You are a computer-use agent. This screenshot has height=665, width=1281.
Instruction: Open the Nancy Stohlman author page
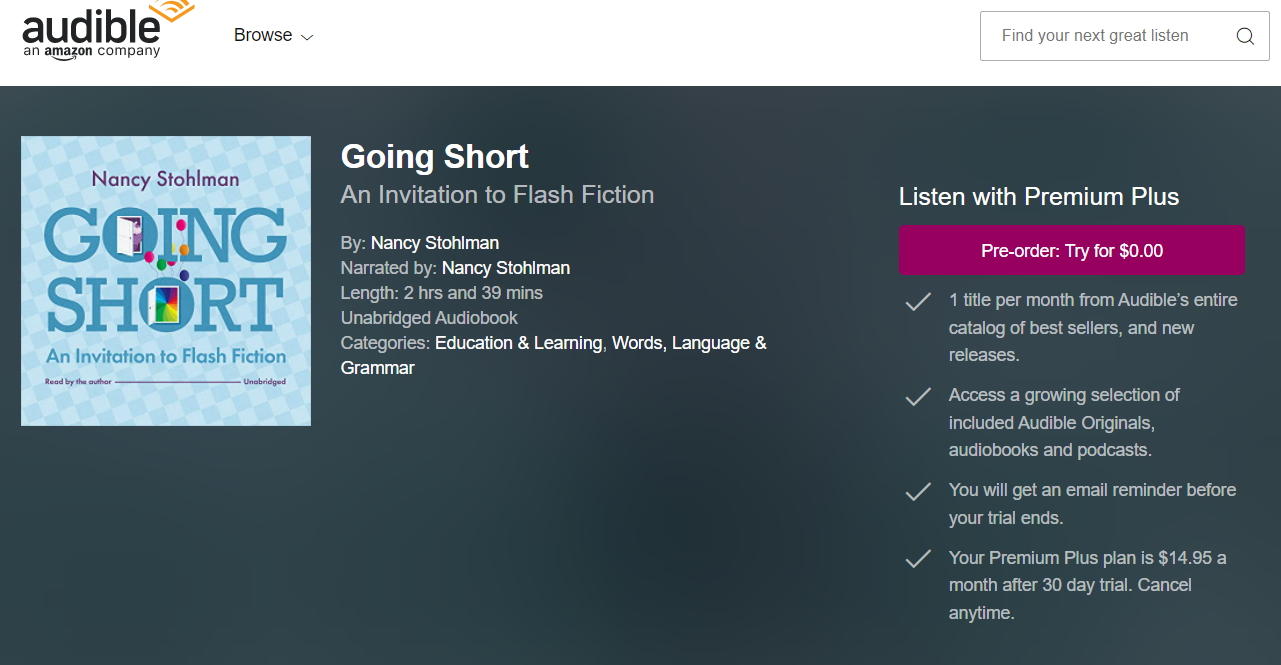click(x=434, y=242)
